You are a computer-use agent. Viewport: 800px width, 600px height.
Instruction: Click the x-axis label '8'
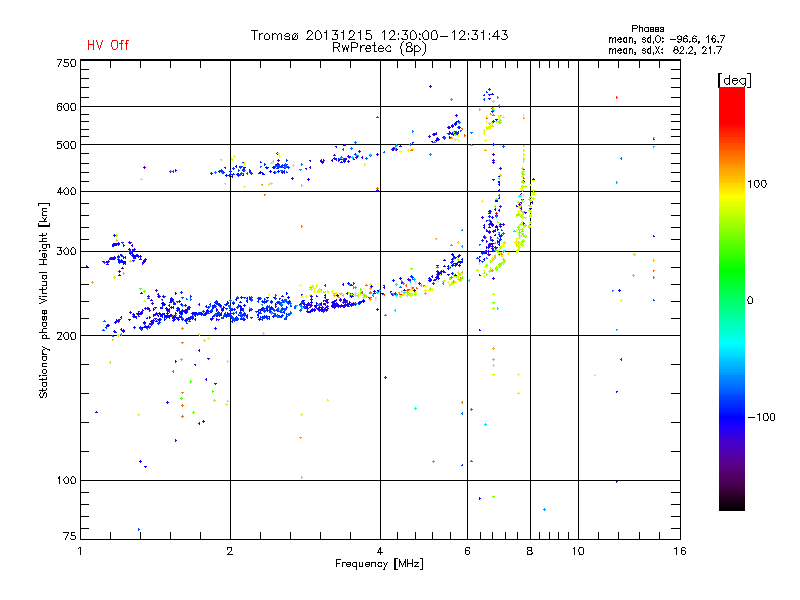click(530, 551)
